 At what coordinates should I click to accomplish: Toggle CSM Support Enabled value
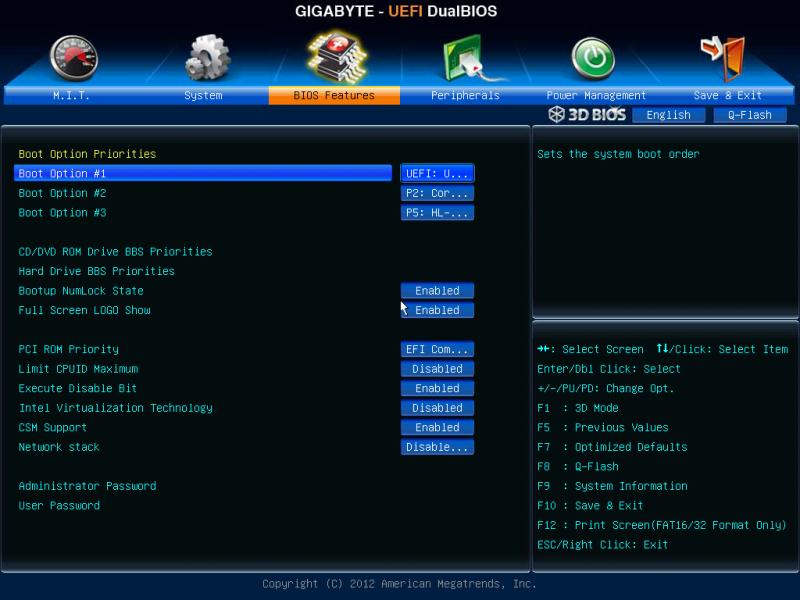tap(437, 428)
